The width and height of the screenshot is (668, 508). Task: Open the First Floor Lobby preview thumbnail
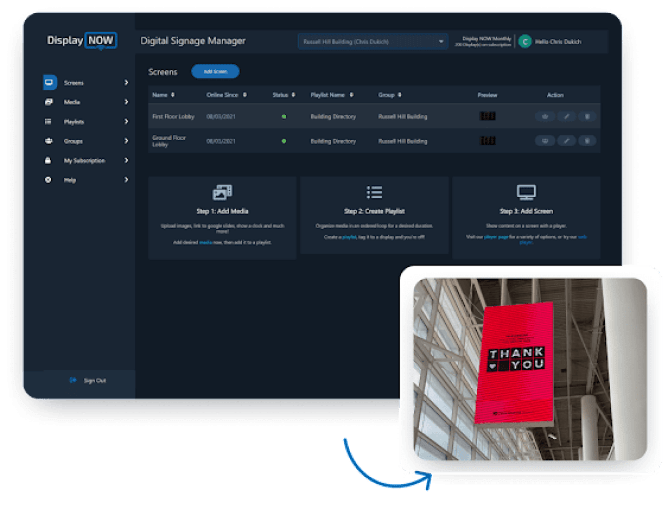tap(488, 116)
